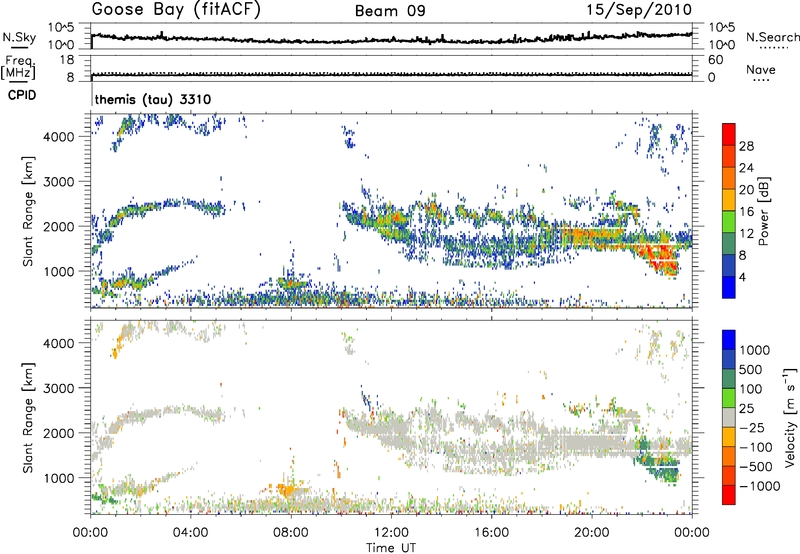This screenshot has height=554, width=800.
Task: Click the gray band of velocity colorbar
Action: tap(729, 417)
